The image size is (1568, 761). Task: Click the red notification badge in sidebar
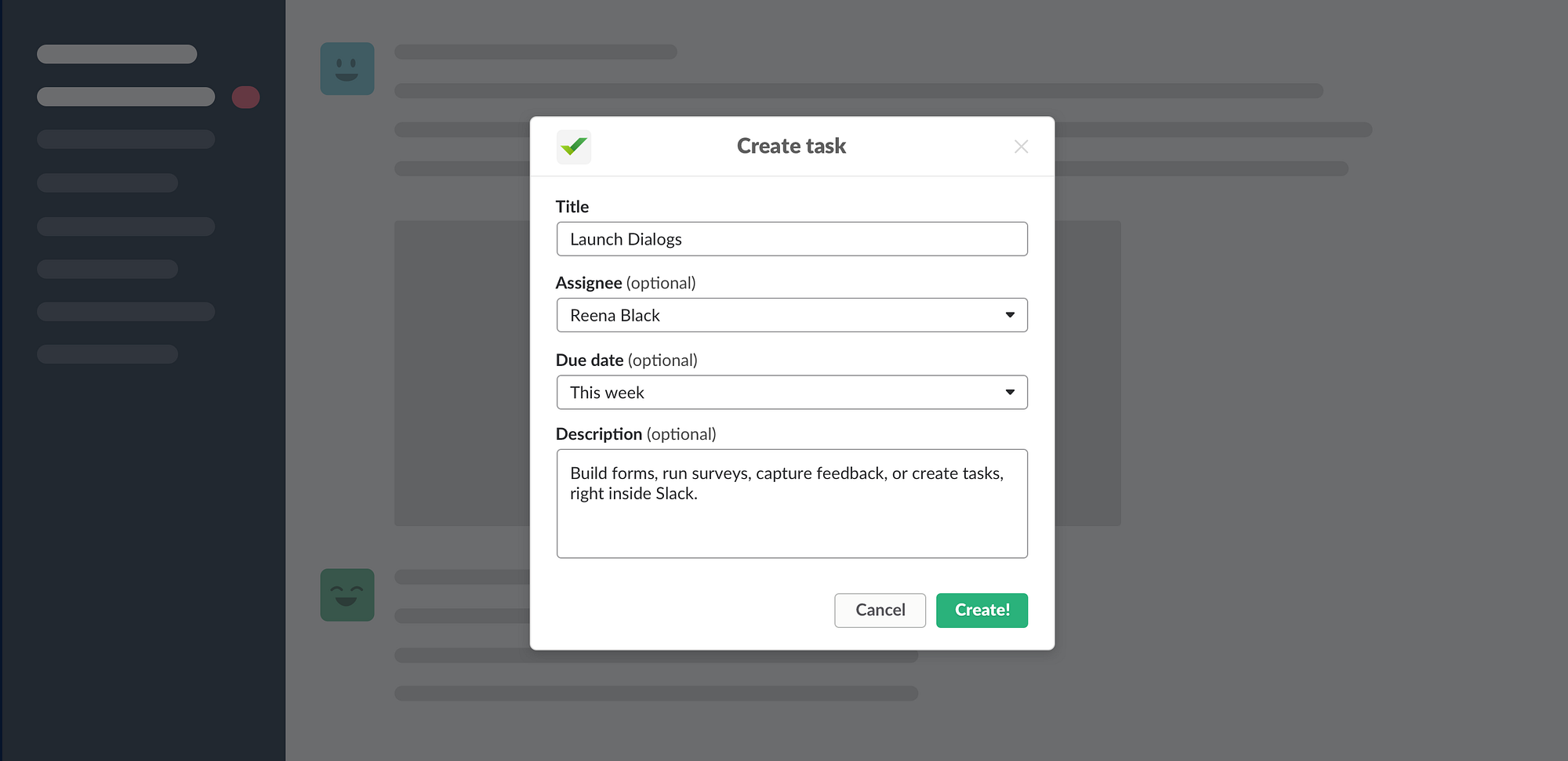click(245, 96)
